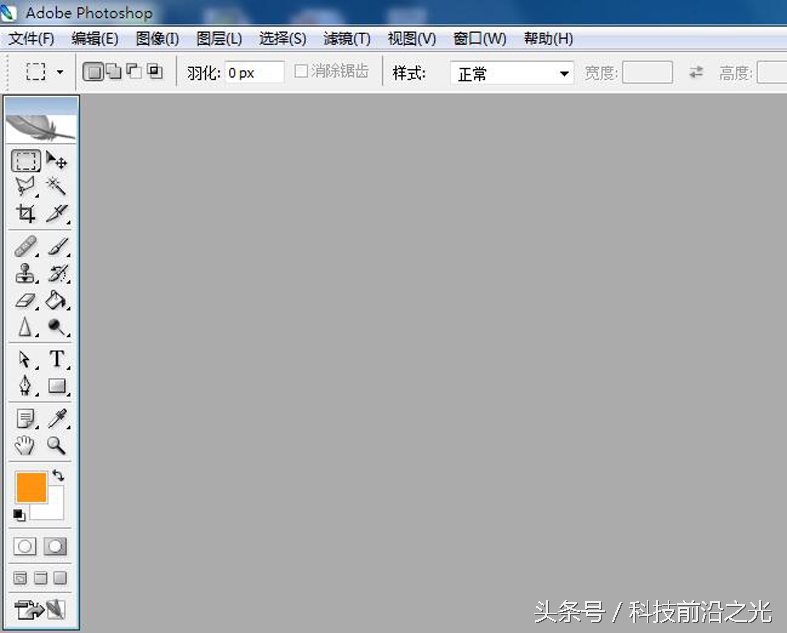The height and width of the screenshot is (633, 787).
Task: Click the 宽度 width input field
Action: tap(647, 73)
